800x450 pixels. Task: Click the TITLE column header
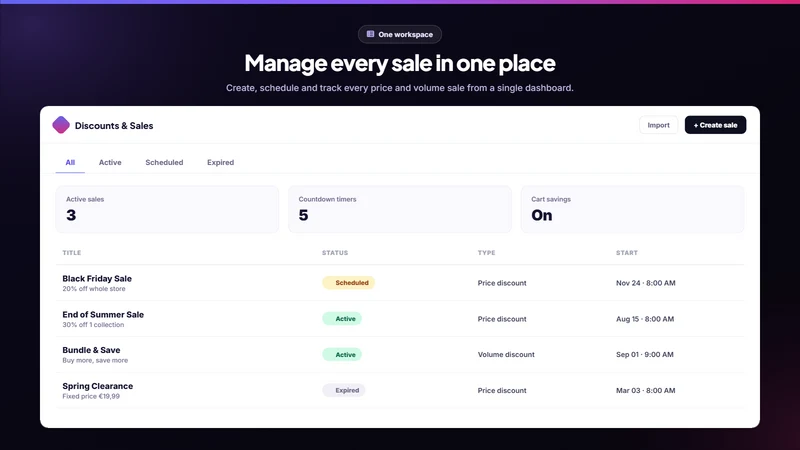tap(72, 253)
